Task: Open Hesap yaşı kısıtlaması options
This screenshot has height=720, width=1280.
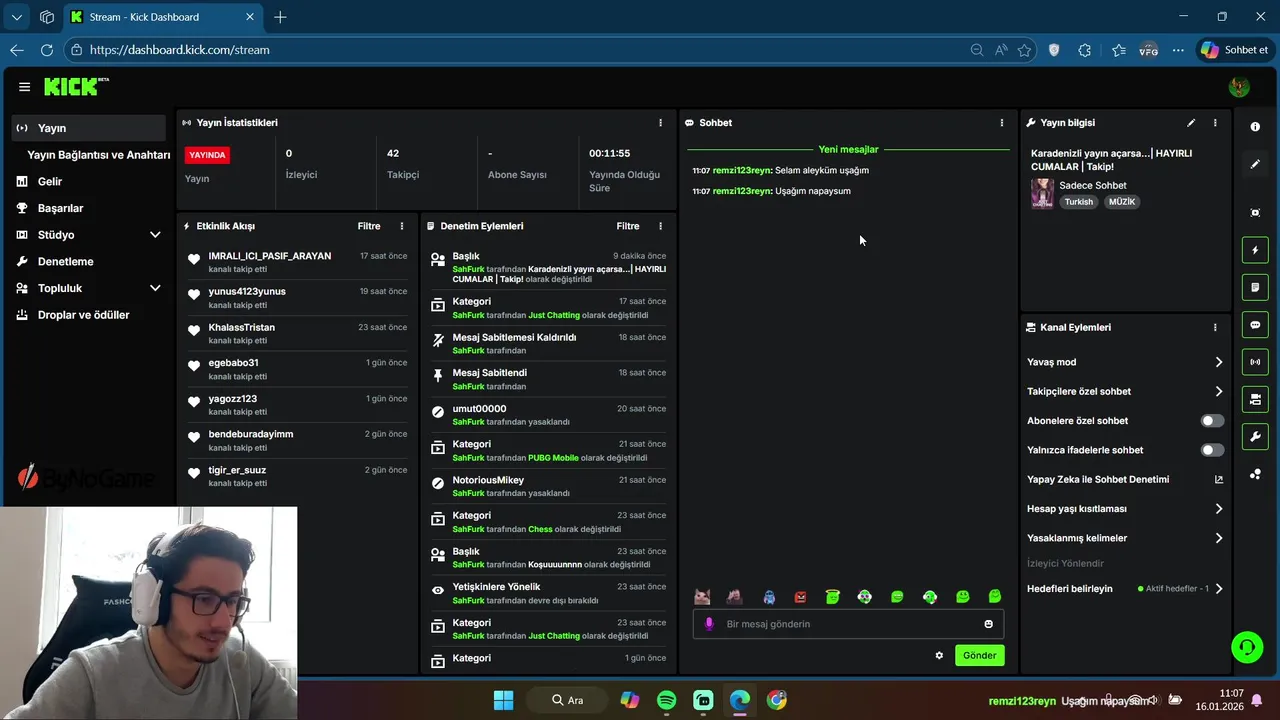Action: tap(1125, 508)
